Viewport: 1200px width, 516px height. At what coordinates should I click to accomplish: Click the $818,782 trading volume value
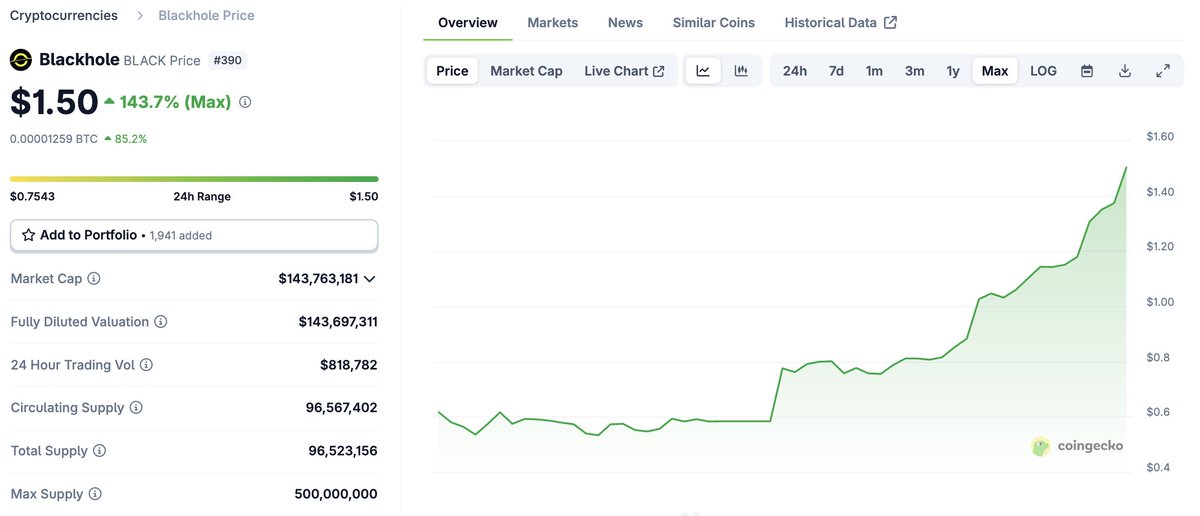click(349, 365)
